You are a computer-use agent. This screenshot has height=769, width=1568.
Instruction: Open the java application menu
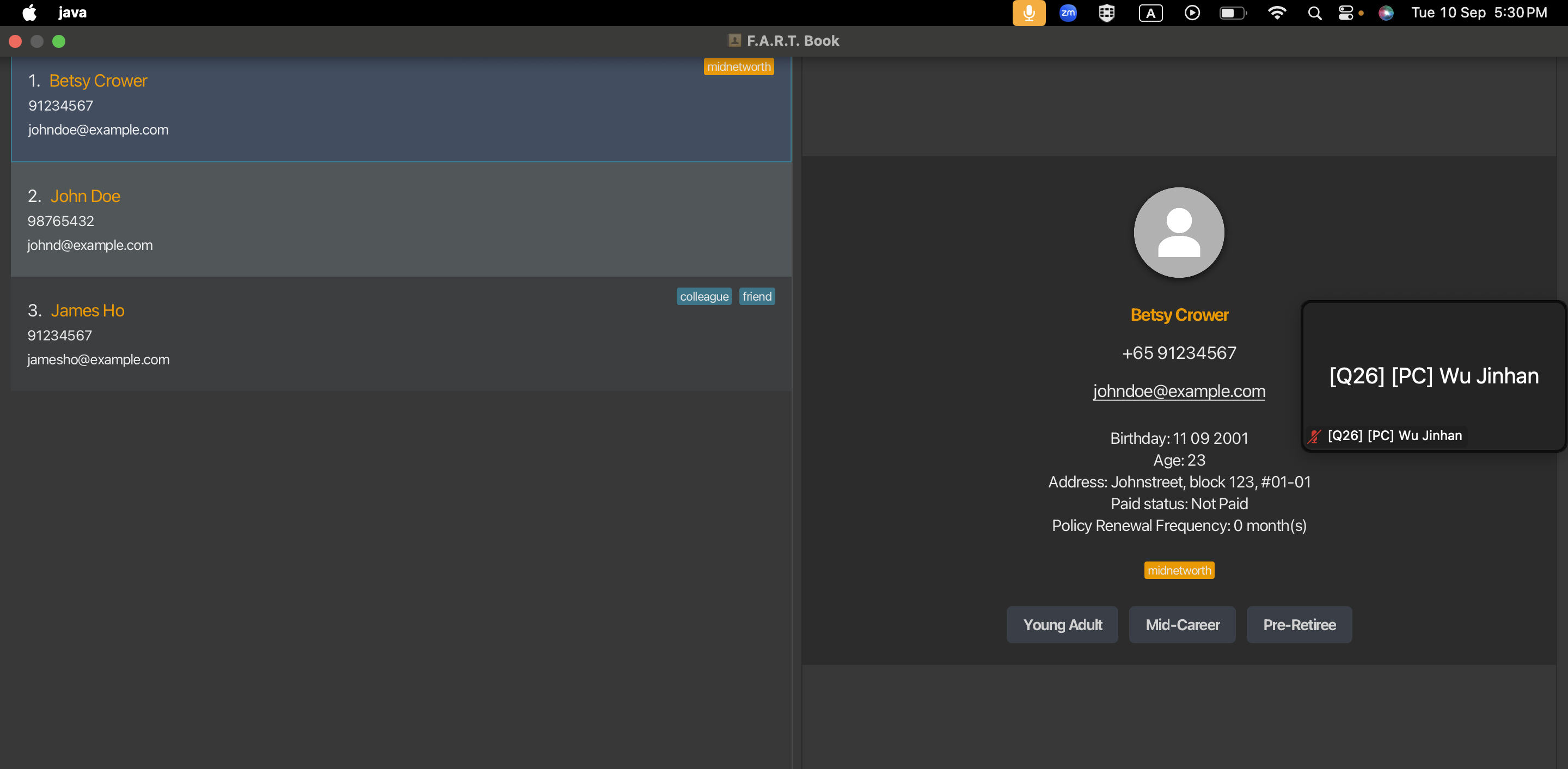pos(72,13)
